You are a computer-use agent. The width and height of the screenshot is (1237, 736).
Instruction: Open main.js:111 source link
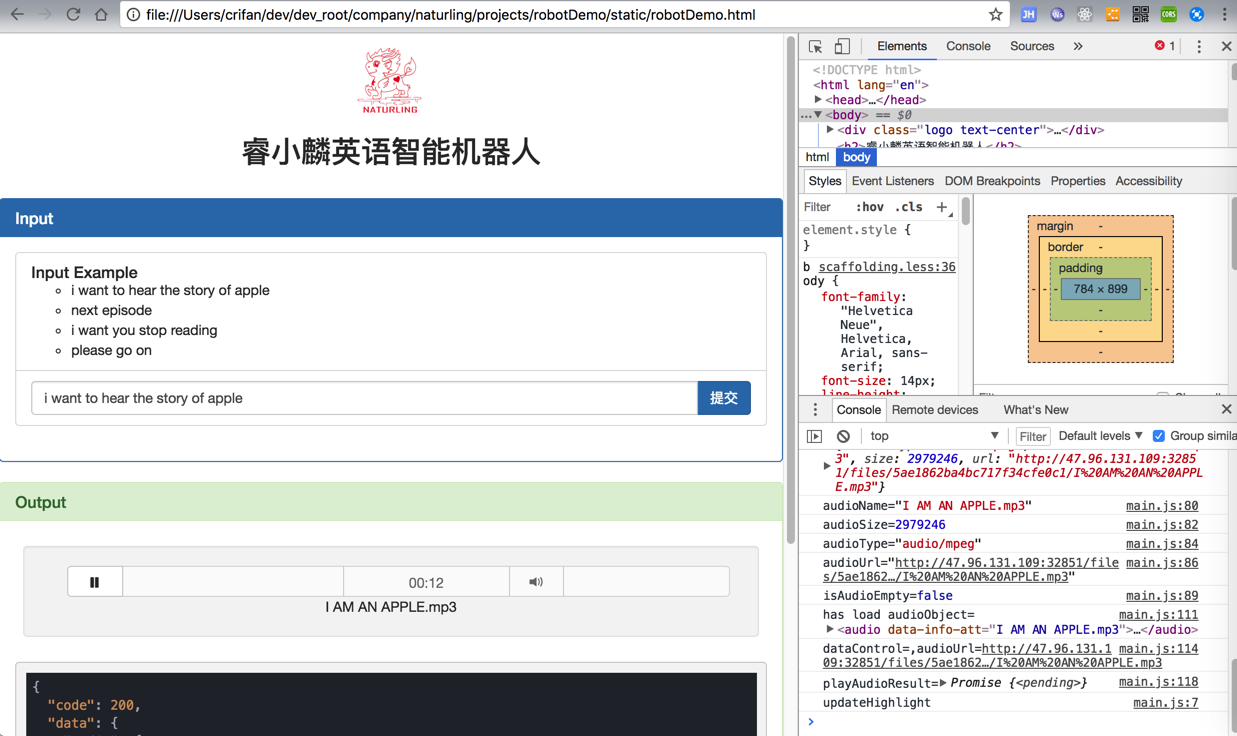[x=1158, y=615]
